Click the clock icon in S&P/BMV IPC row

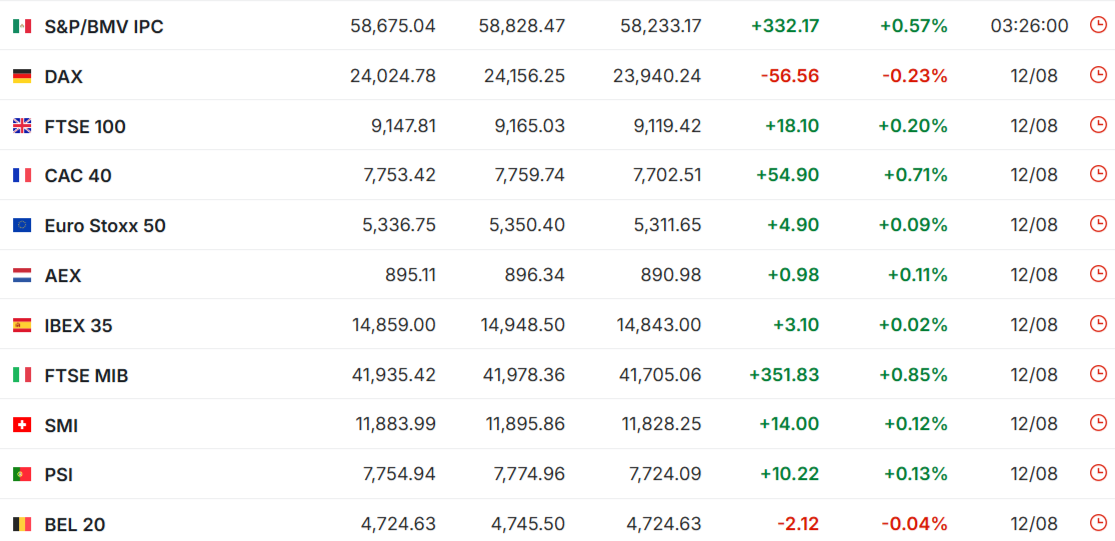(x=1098, y=25)
